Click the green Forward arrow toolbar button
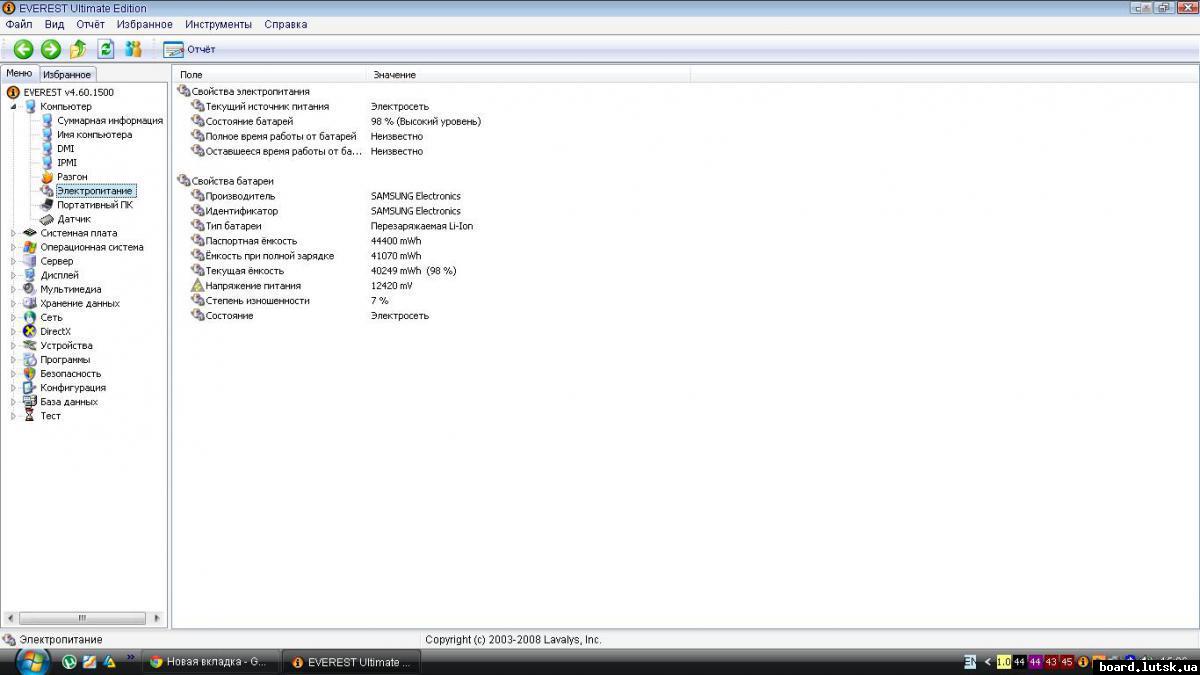The height and width of the screenshot is (675, 1200). coord(50,49)
